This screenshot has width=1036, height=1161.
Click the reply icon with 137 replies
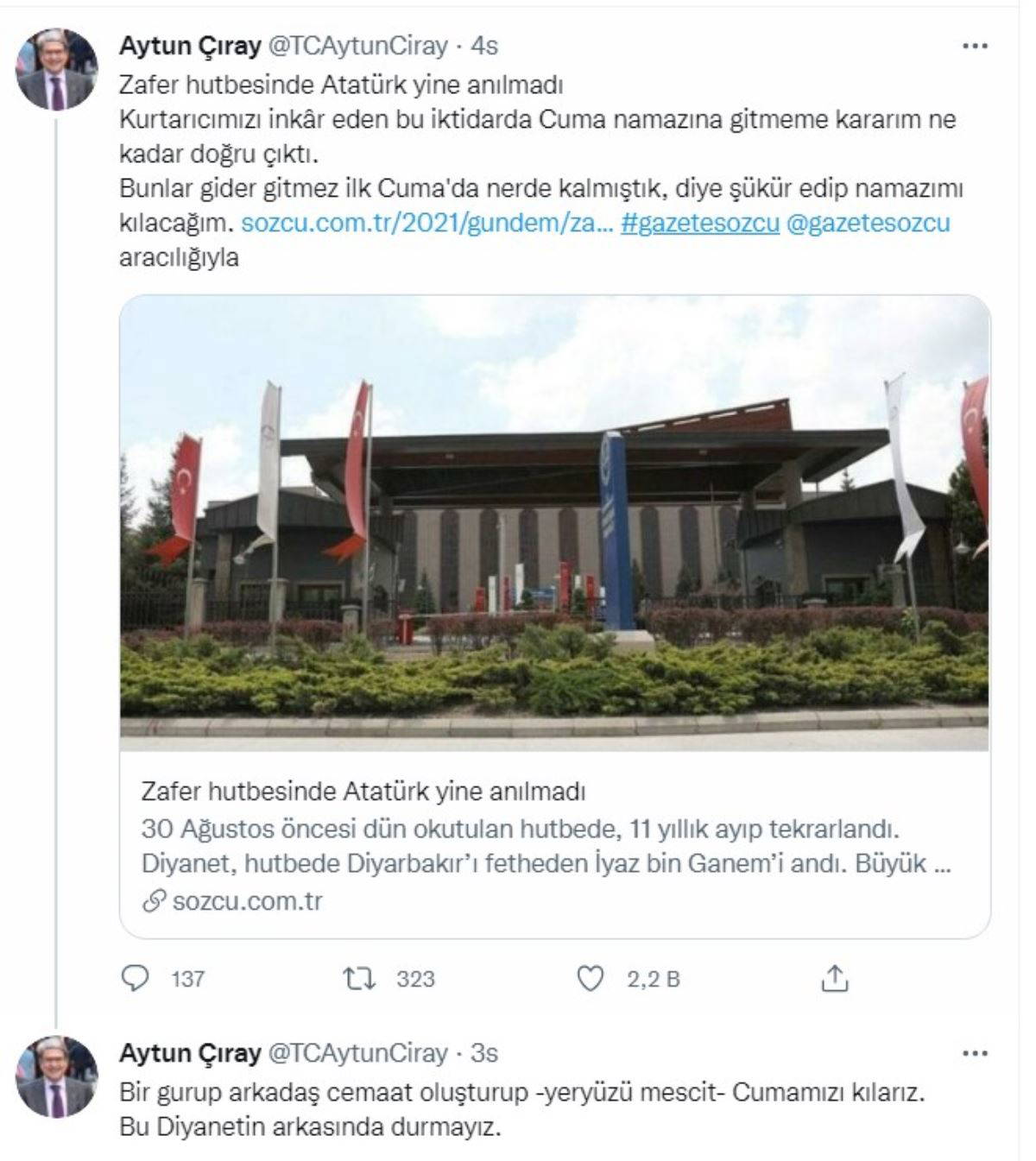coord(136,978)
